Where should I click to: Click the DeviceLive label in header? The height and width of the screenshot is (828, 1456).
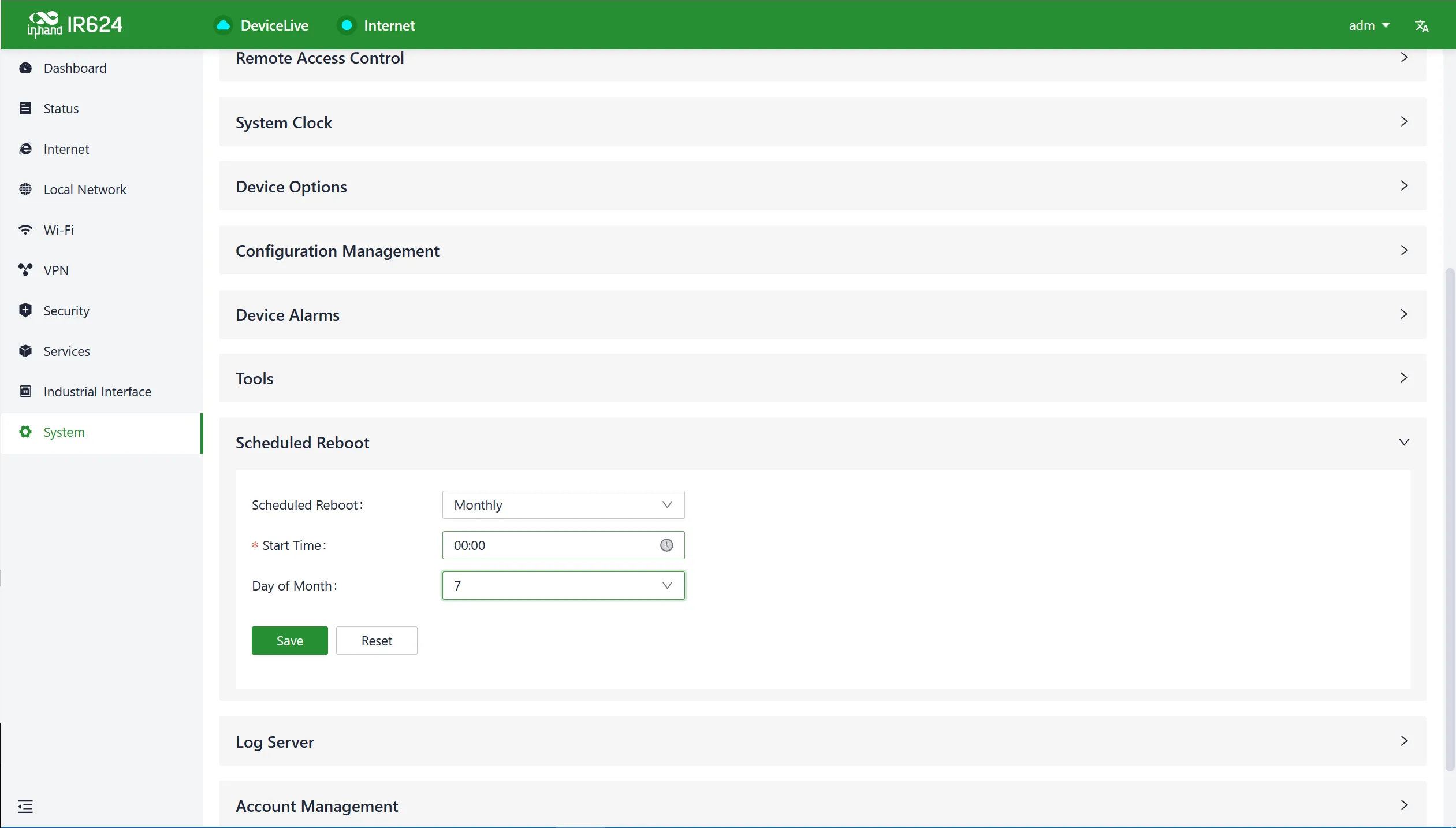(274, 25)
